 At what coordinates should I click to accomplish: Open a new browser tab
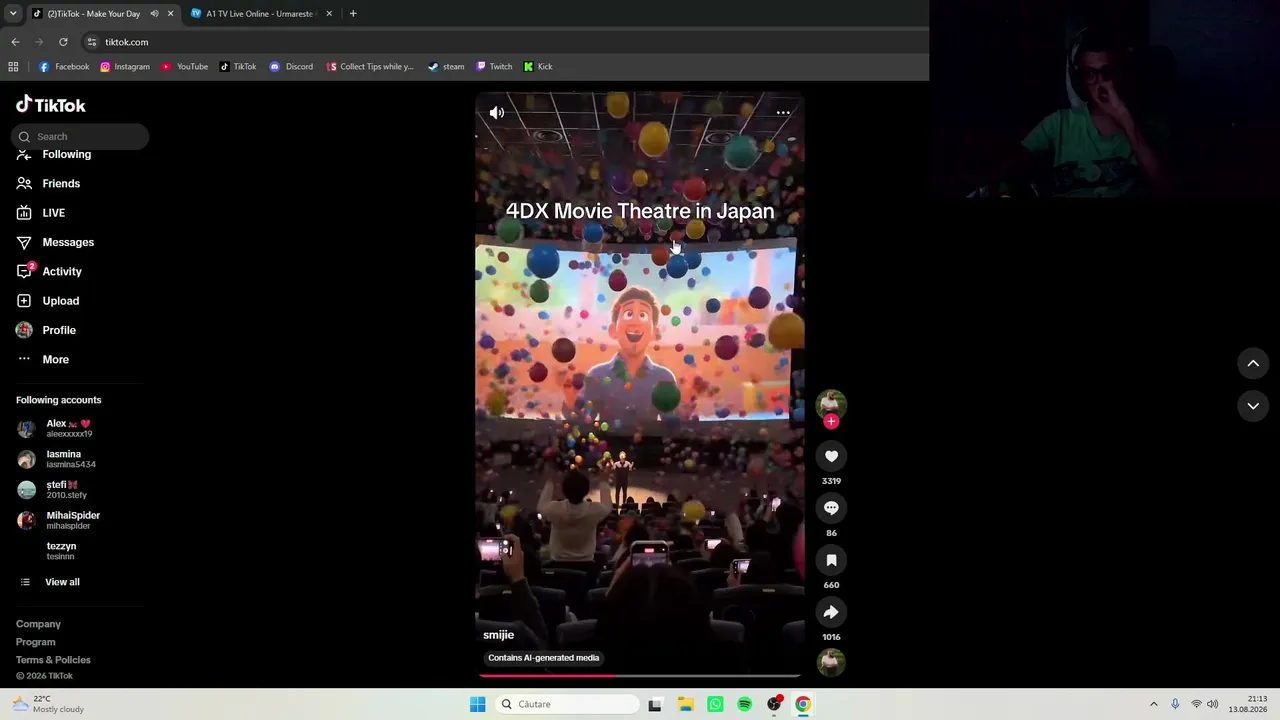[353, 14]
